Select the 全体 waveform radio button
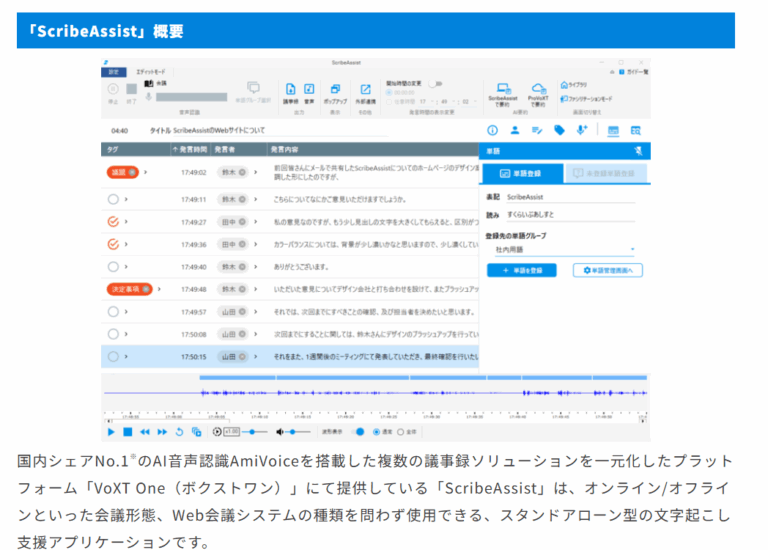This screenshot has height=550, width=768. (401, 432)
